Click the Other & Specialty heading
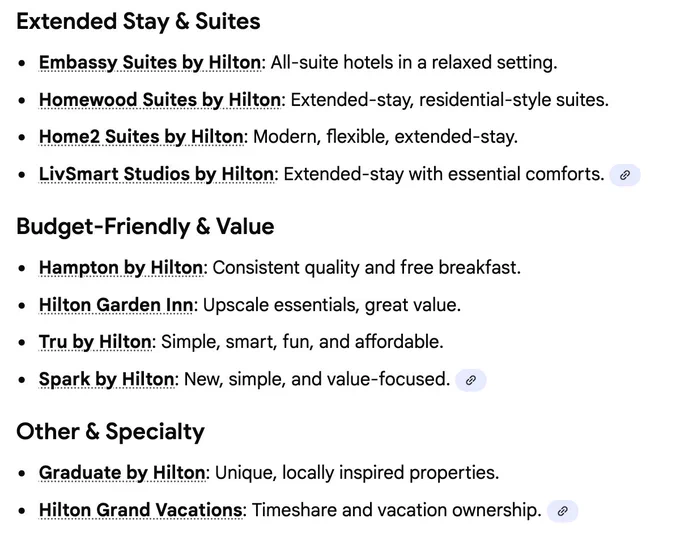 click(111, 432)
